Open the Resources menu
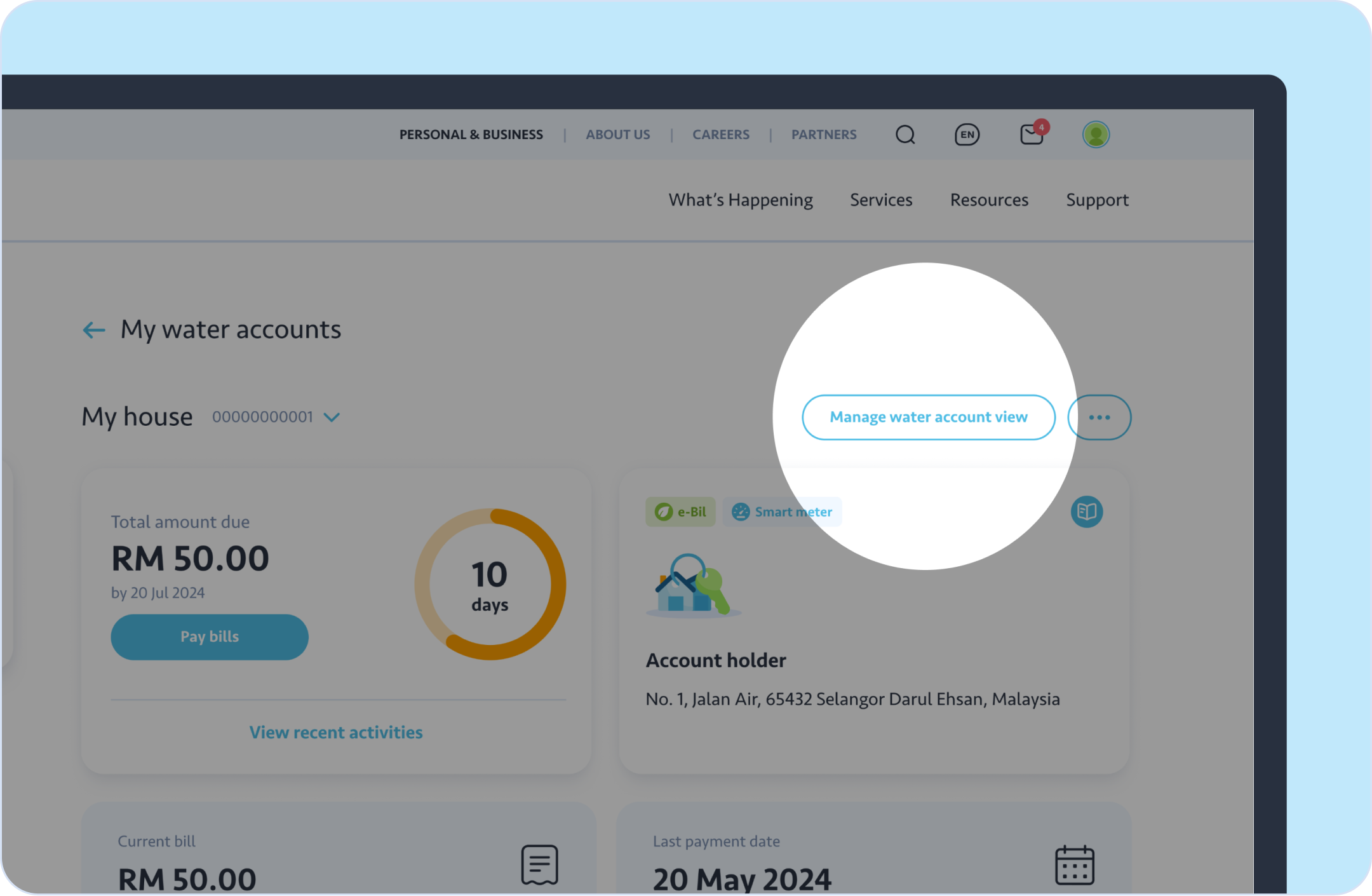This screenshot has height=896, width=1372. pyautogui.click(x=988, y=200)
